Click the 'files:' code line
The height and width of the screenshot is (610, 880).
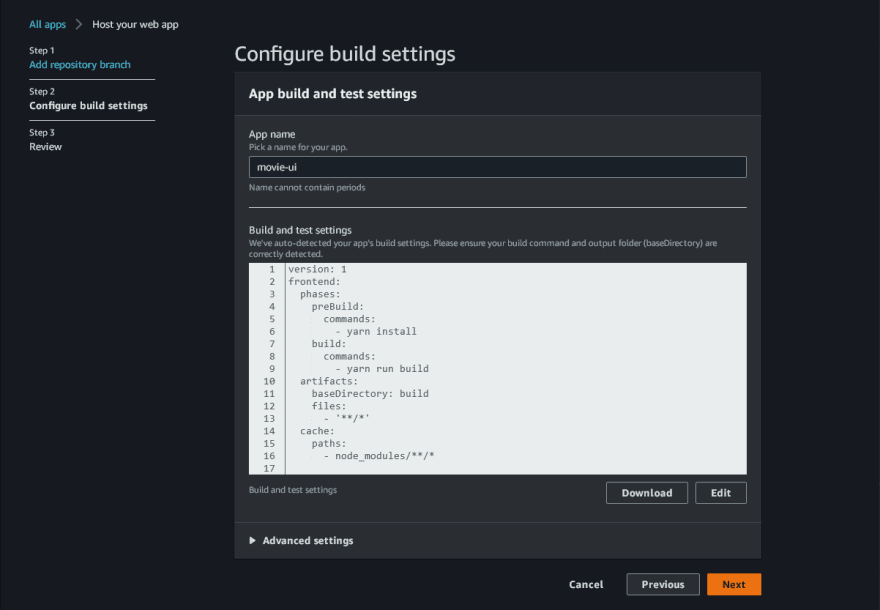[x=329, y=406]
